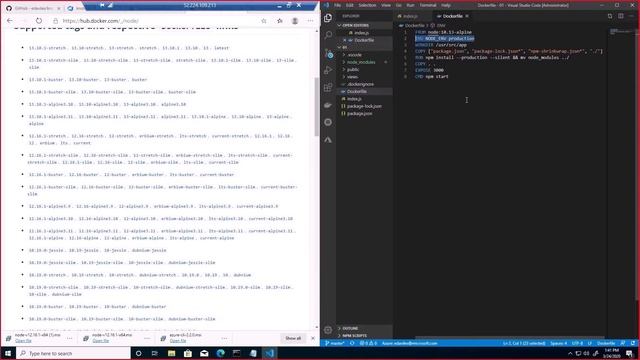Expand the .vscode folder
Screen dimensions: 640x360
tap(365, 55)
